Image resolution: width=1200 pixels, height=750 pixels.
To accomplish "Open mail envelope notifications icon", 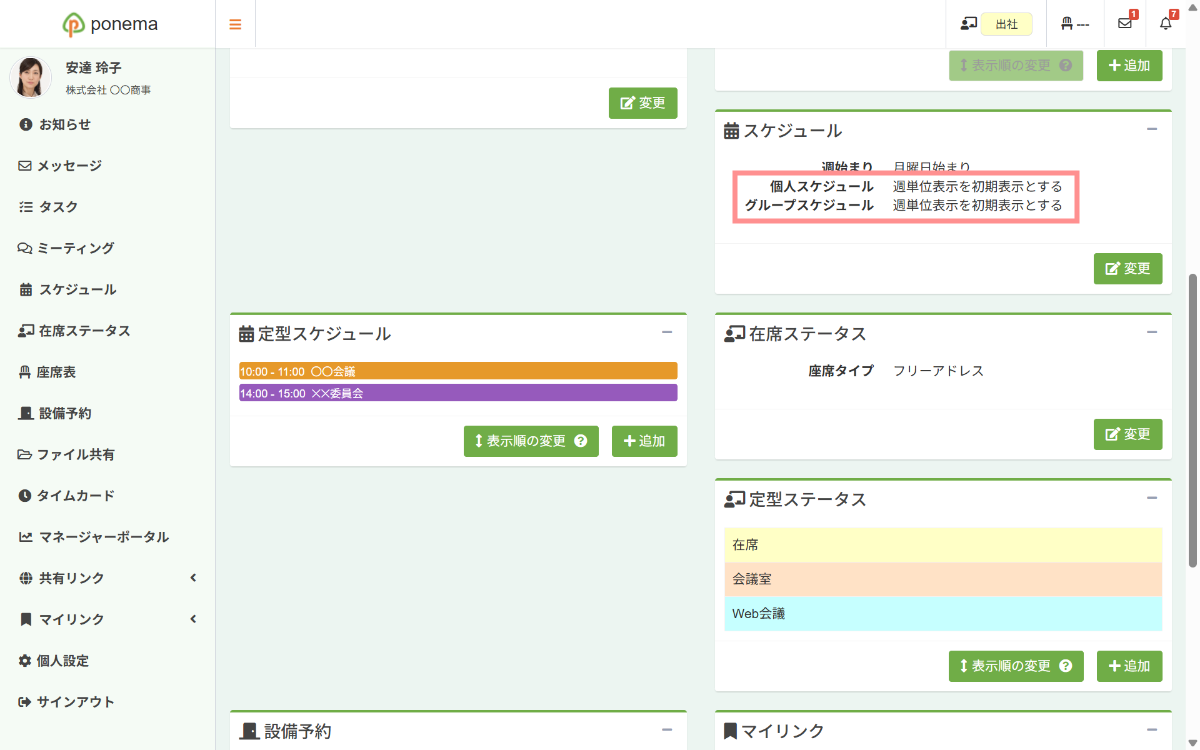I will (1125, 24).
